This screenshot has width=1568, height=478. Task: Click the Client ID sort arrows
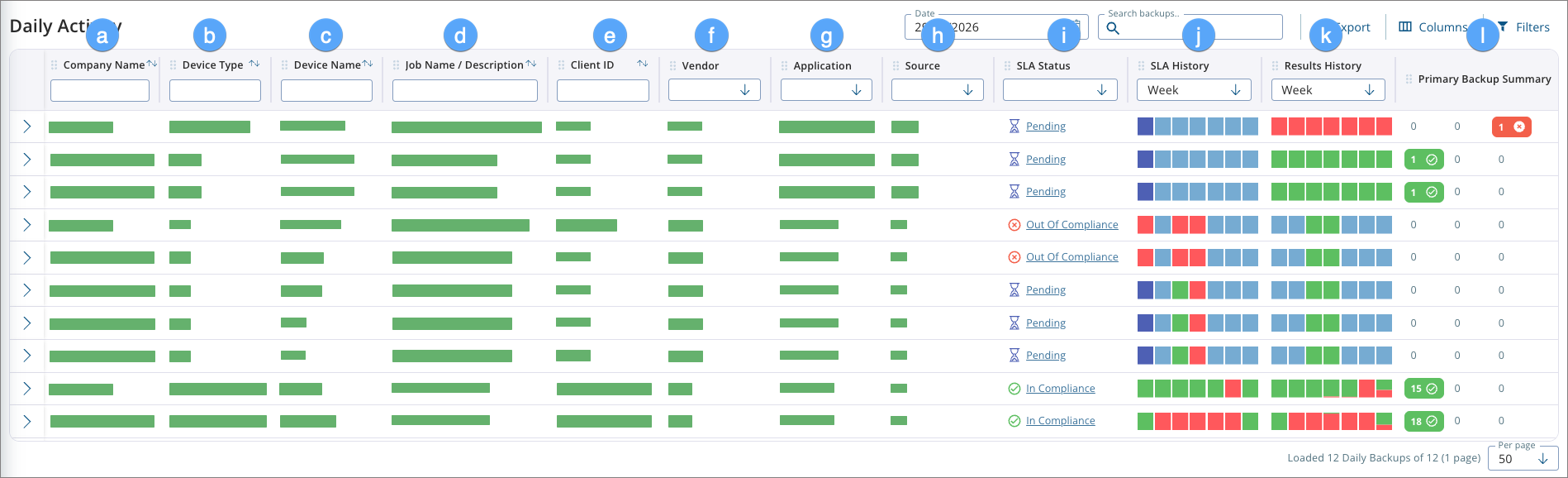coord(643,64)
